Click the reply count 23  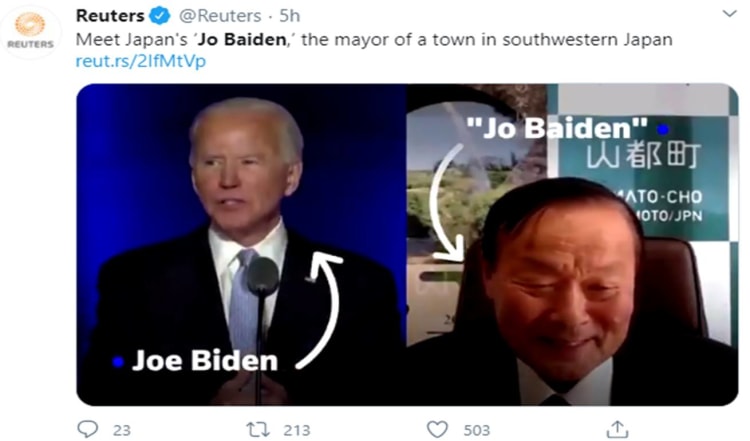coord(121,430)
